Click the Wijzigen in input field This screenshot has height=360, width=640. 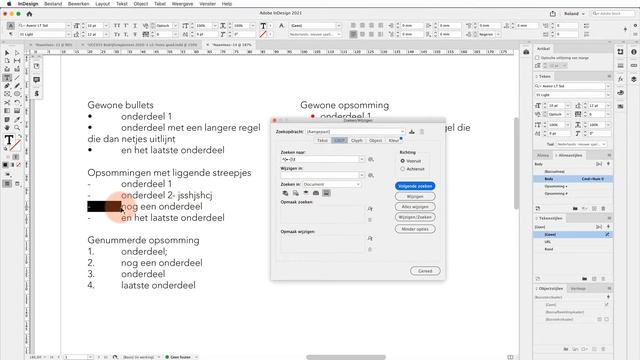pyautogui.click(x=319, y=175)
